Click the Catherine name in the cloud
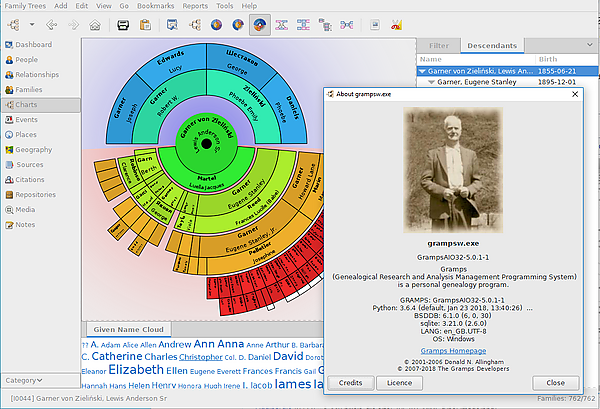600x409 pixels. [x=117, y=356]
